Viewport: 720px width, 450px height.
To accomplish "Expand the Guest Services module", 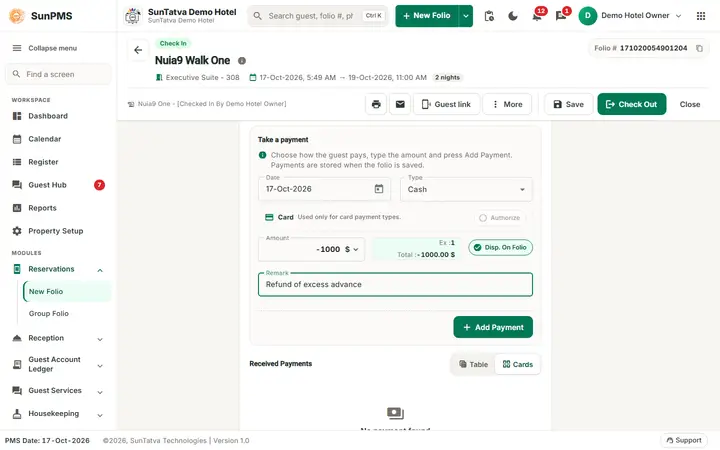I will click(x=100, y=392).
